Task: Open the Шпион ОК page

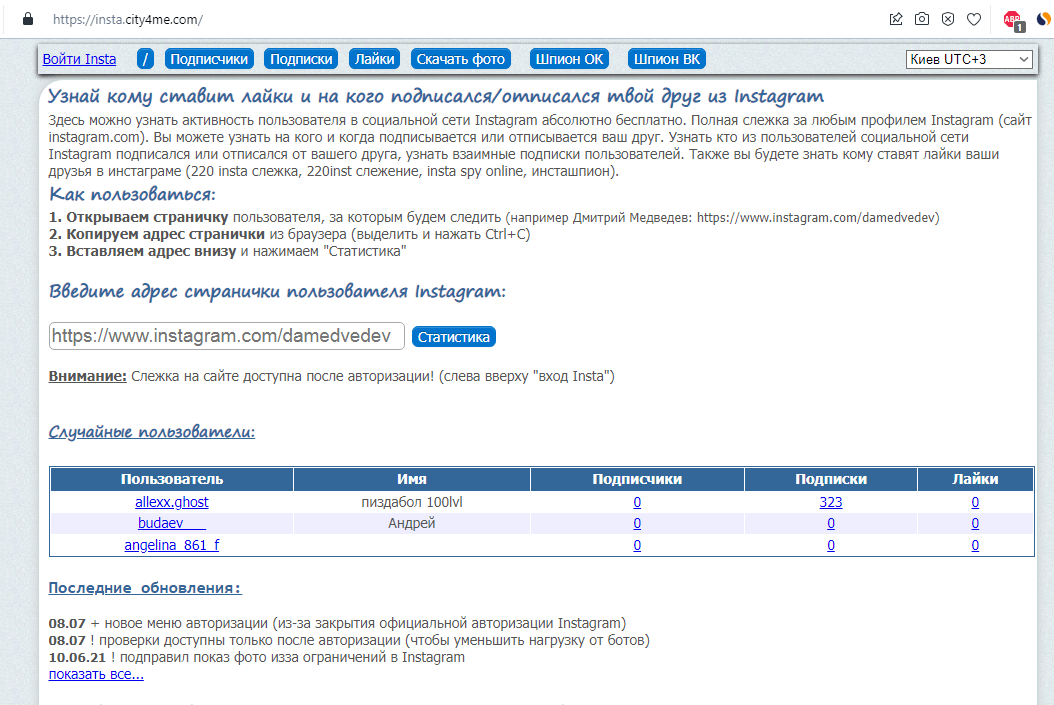Action: point(570,59)
